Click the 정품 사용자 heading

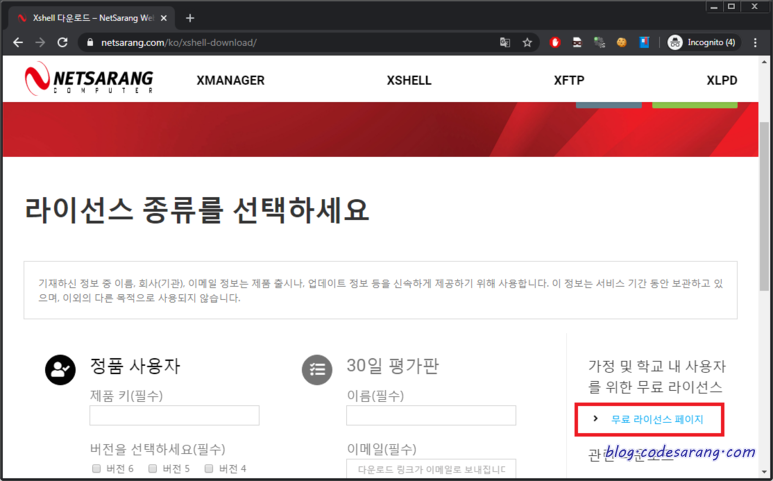tap(135, 366)
